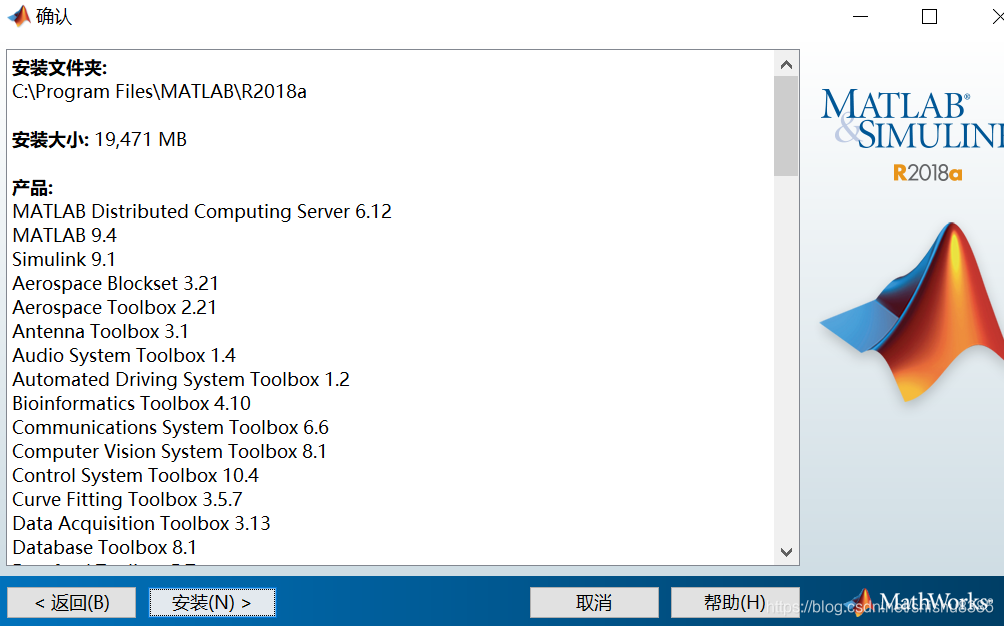This screenshot has height=626, width=1004.
Task: Select Bioinformatics Toolbox 4.10
Action: [131, 404]
